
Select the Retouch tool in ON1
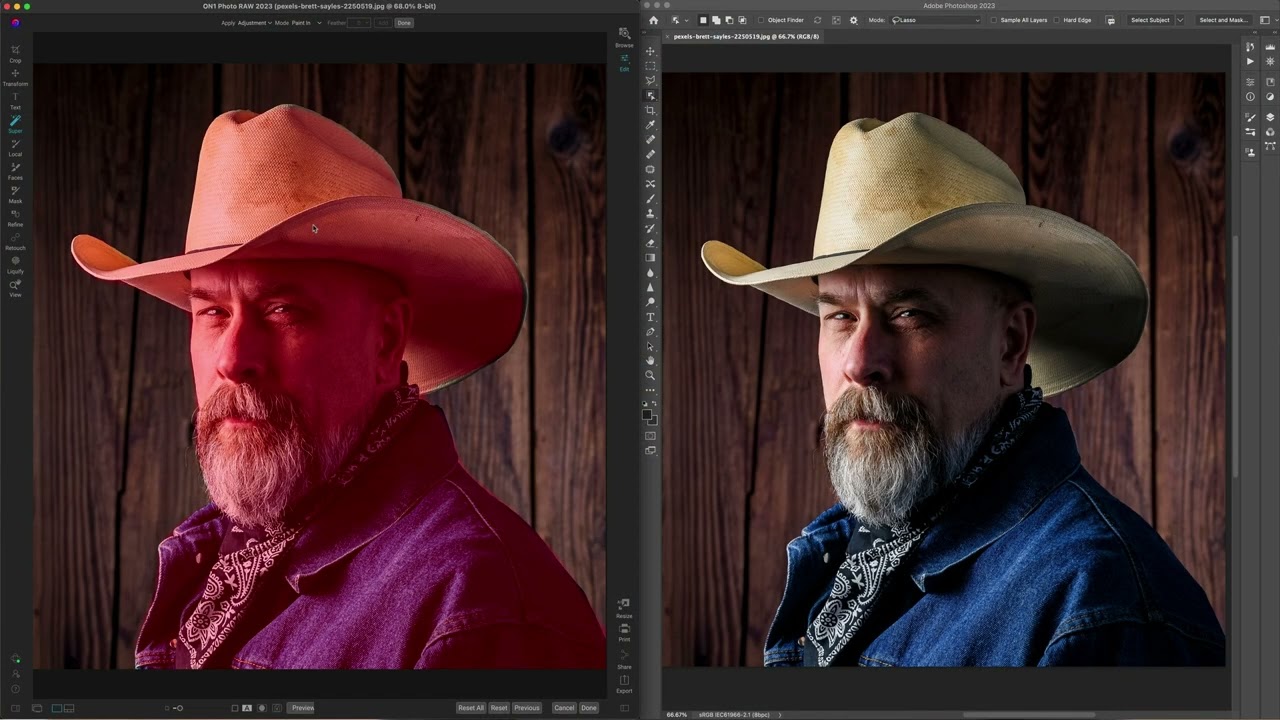click(15, 240)
